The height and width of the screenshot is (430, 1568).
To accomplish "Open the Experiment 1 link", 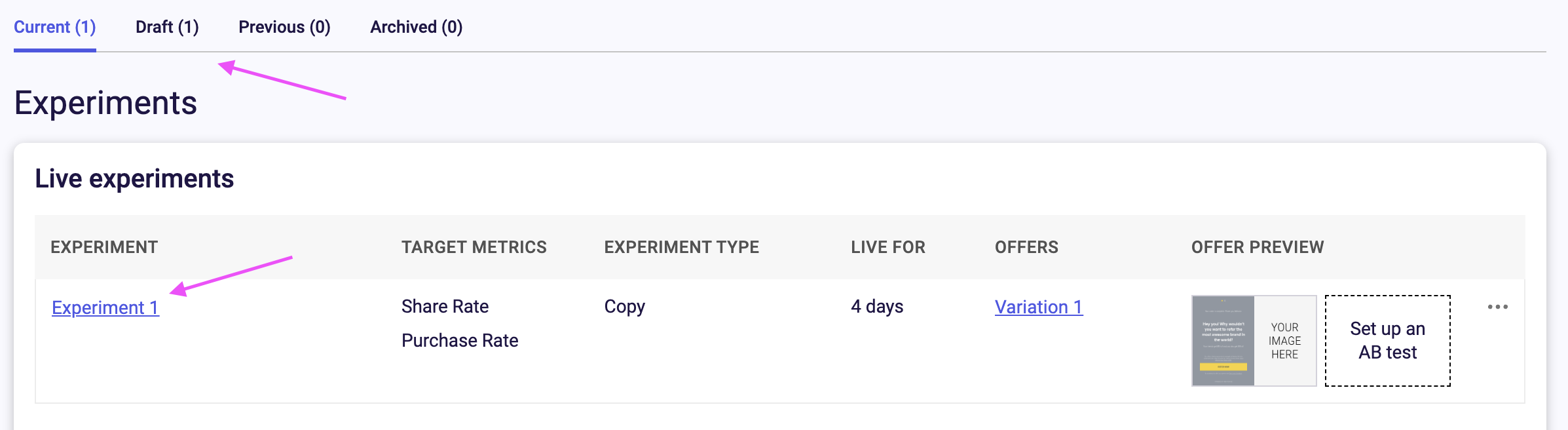I will (x=105, y=307).
